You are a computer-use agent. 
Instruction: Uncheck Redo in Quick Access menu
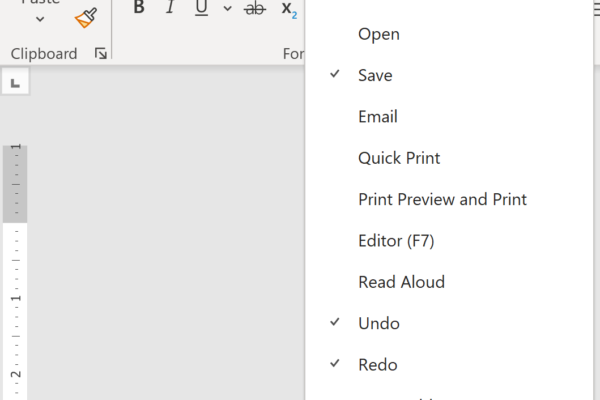coord(449,364)
